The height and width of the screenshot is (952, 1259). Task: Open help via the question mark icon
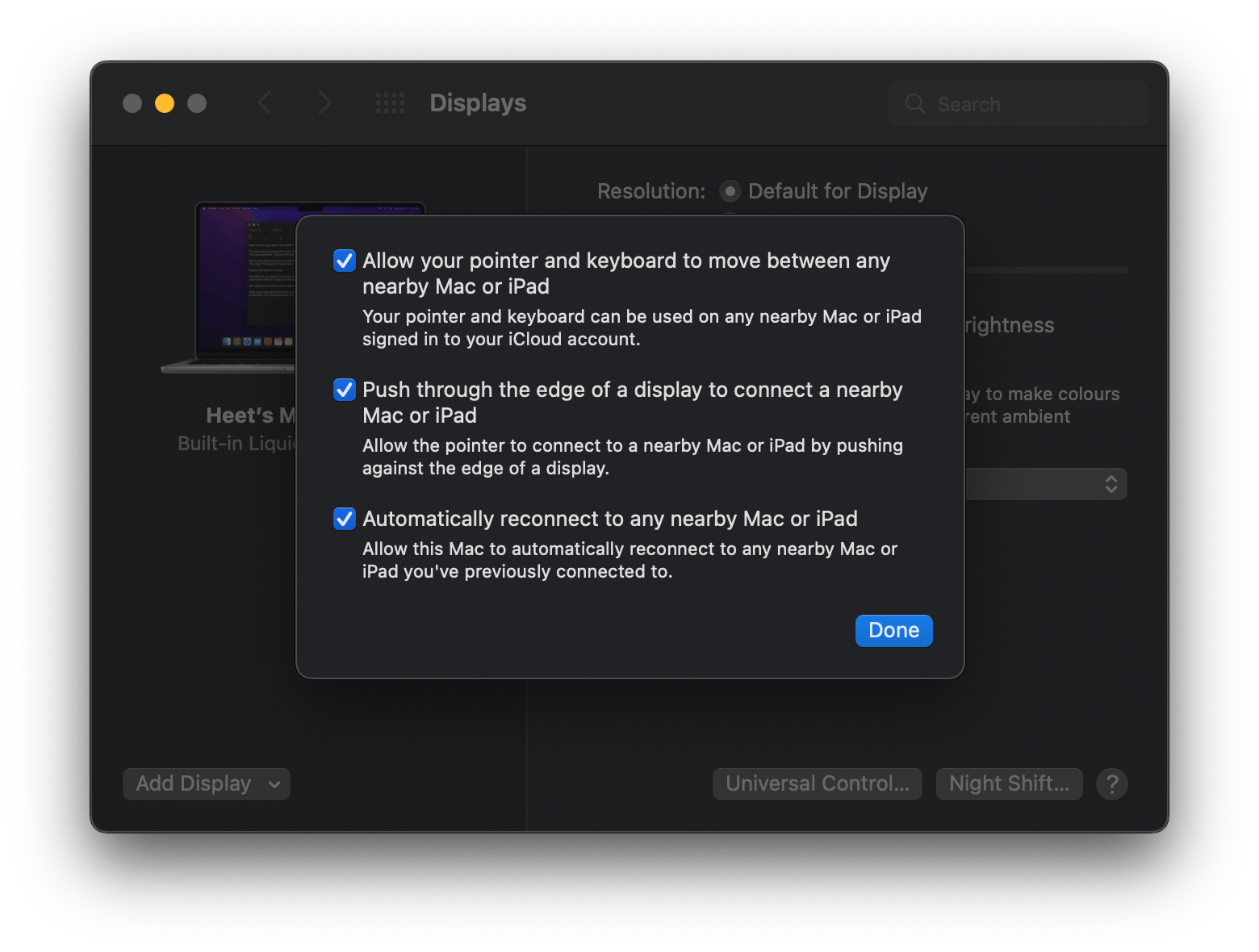(1111, 783)
